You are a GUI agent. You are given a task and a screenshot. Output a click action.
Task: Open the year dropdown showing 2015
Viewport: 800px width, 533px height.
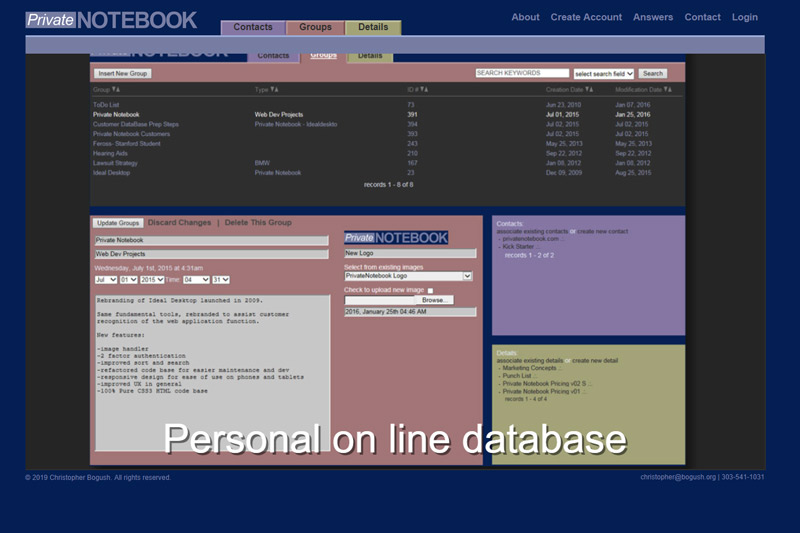click(152, 280)
